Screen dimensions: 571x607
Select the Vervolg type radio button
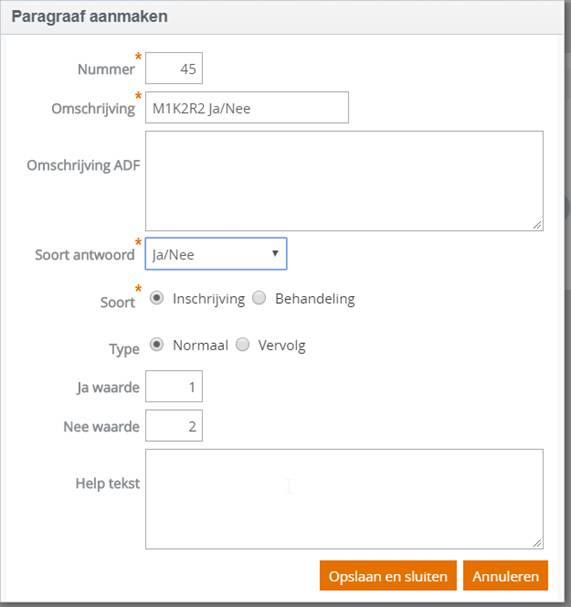[x=243, y=345]
